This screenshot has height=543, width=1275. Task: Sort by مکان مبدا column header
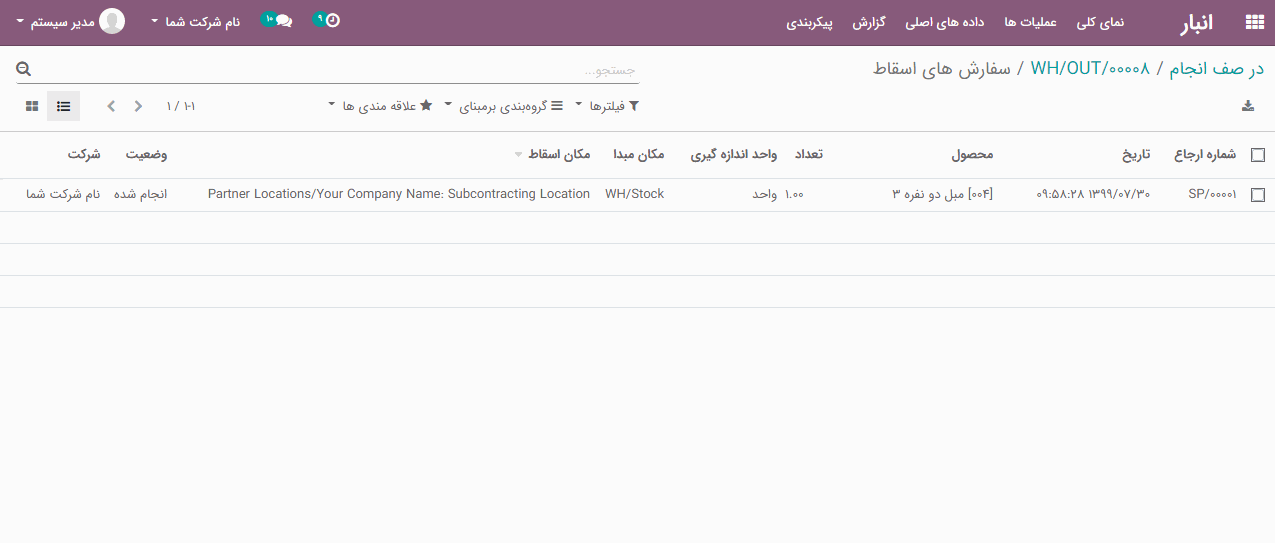pos(639,154)
